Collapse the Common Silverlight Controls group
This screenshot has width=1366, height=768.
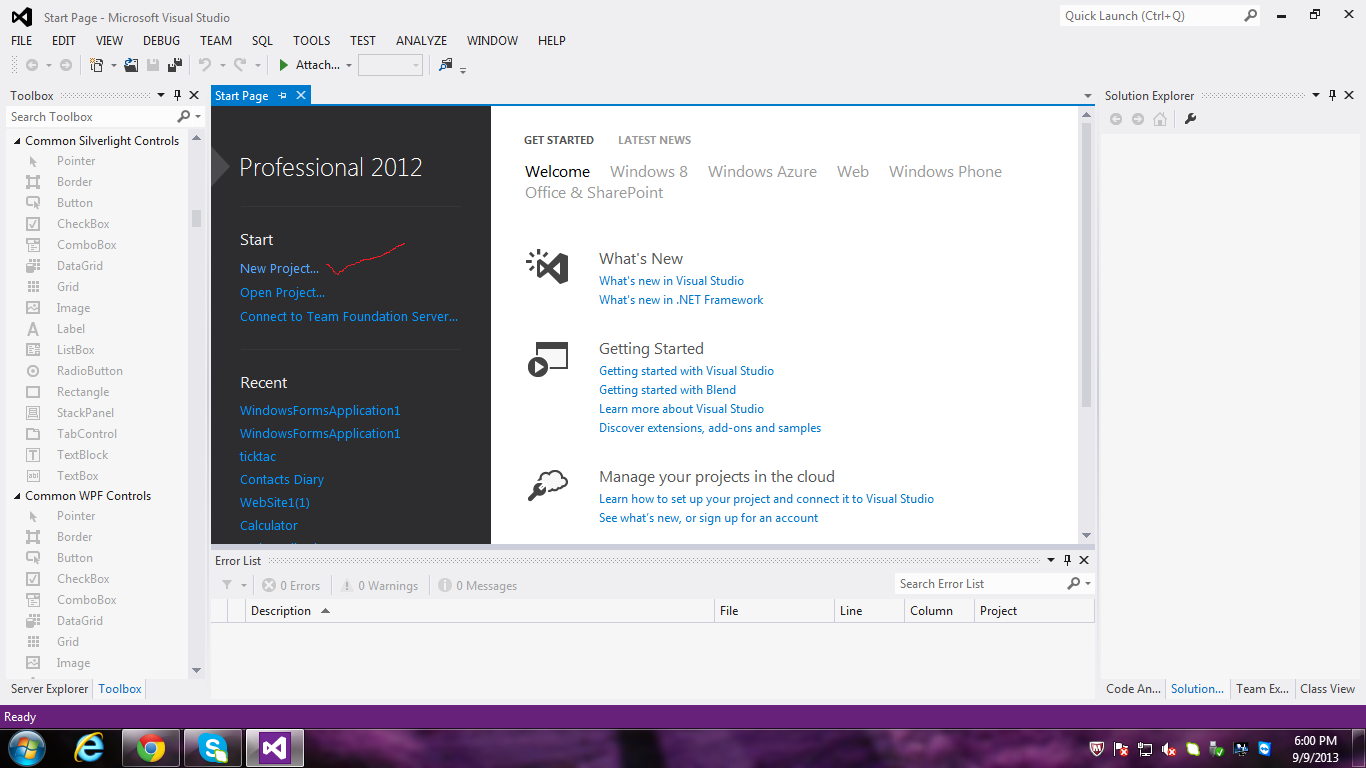17,141
